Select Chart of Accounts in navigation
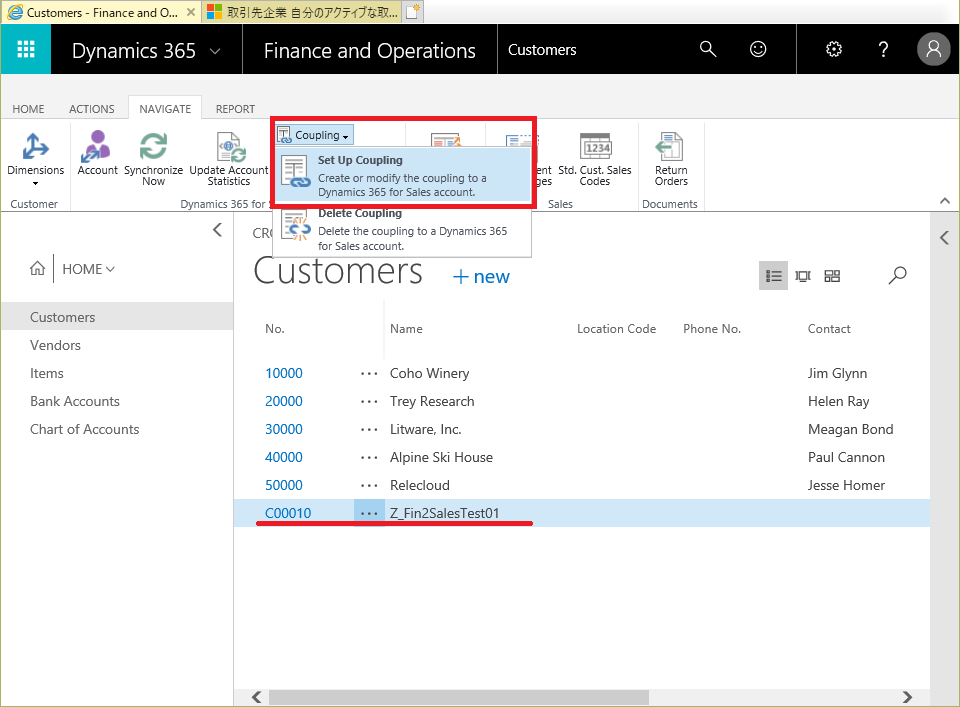 pyautogui.click(x=84, y=430)
